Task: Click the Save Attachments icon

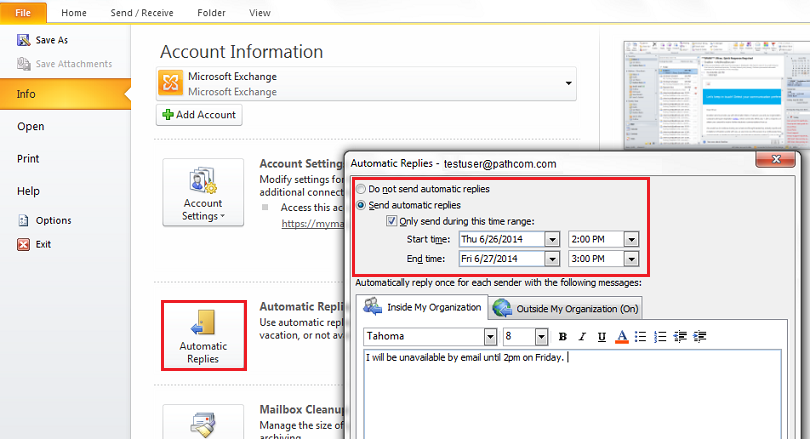Action: coord(23,64)
